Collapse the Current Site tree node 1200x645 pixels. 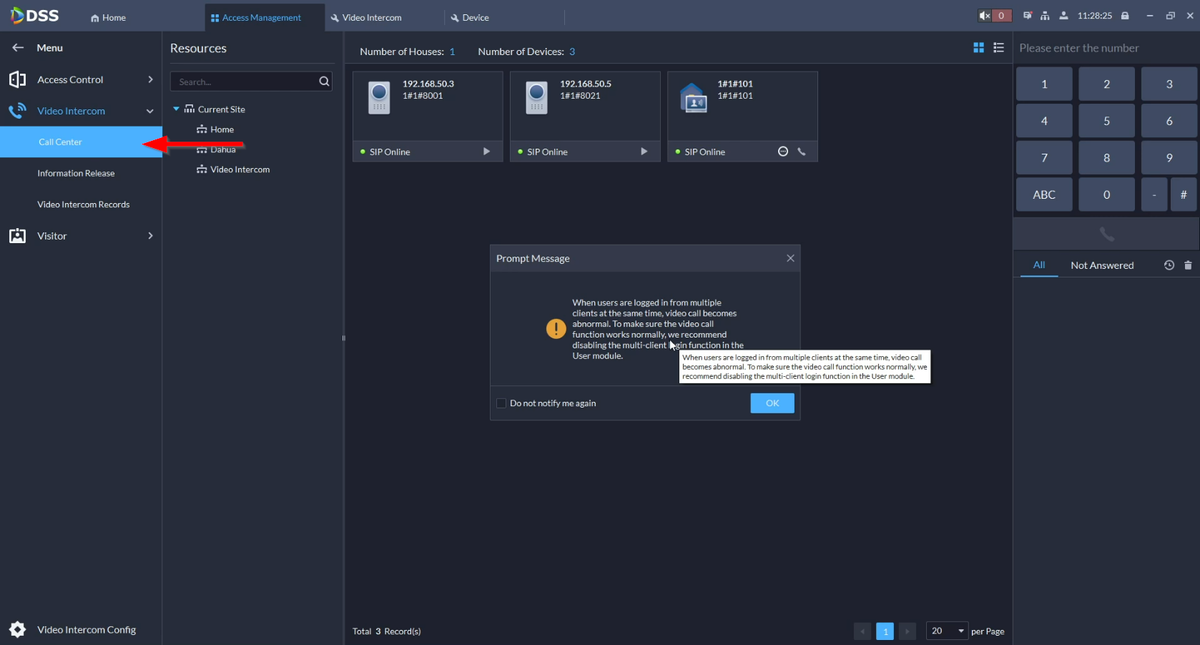[176, 109]
